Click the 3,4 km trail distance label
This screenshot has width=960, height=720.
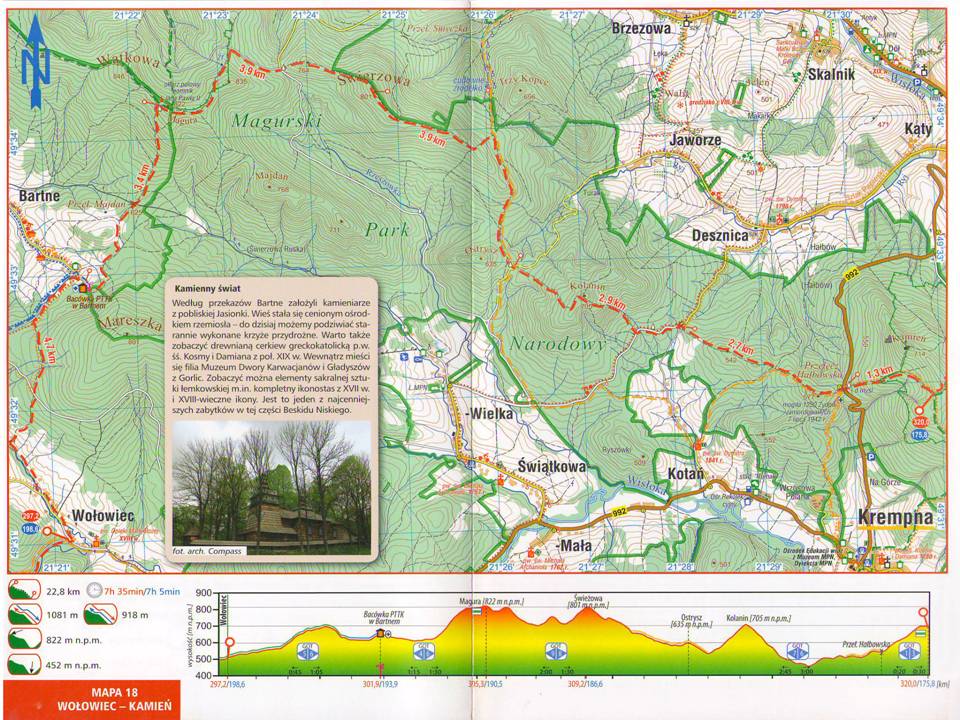click(140, 187)
